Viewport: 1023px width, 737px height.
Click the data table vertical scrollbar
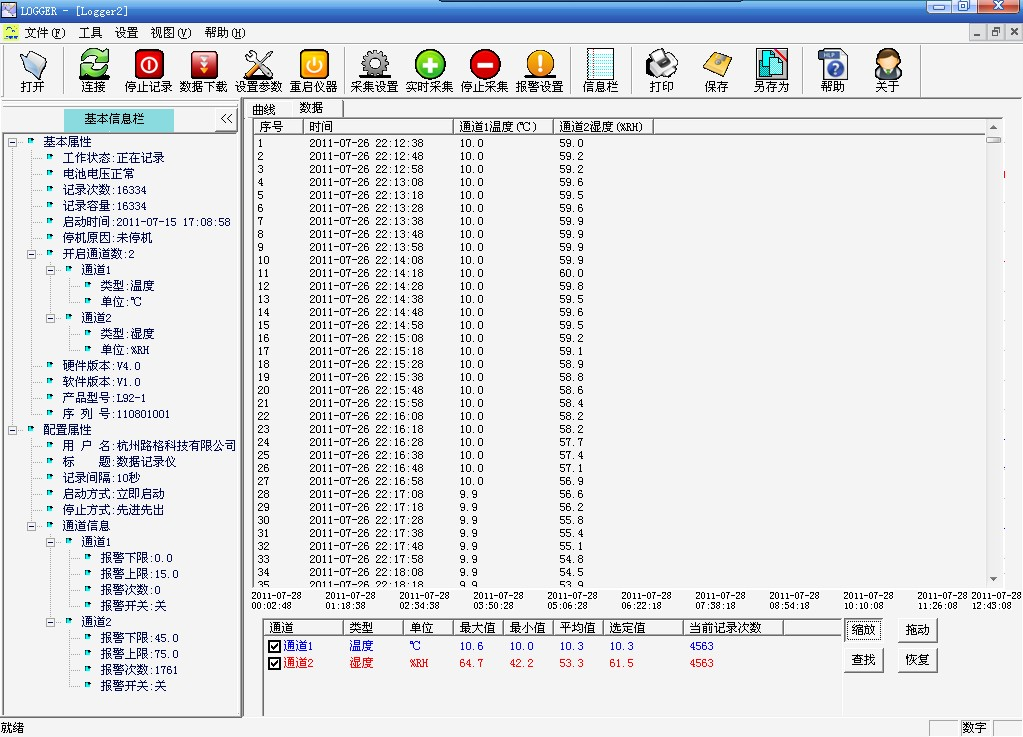coord(993,350)
